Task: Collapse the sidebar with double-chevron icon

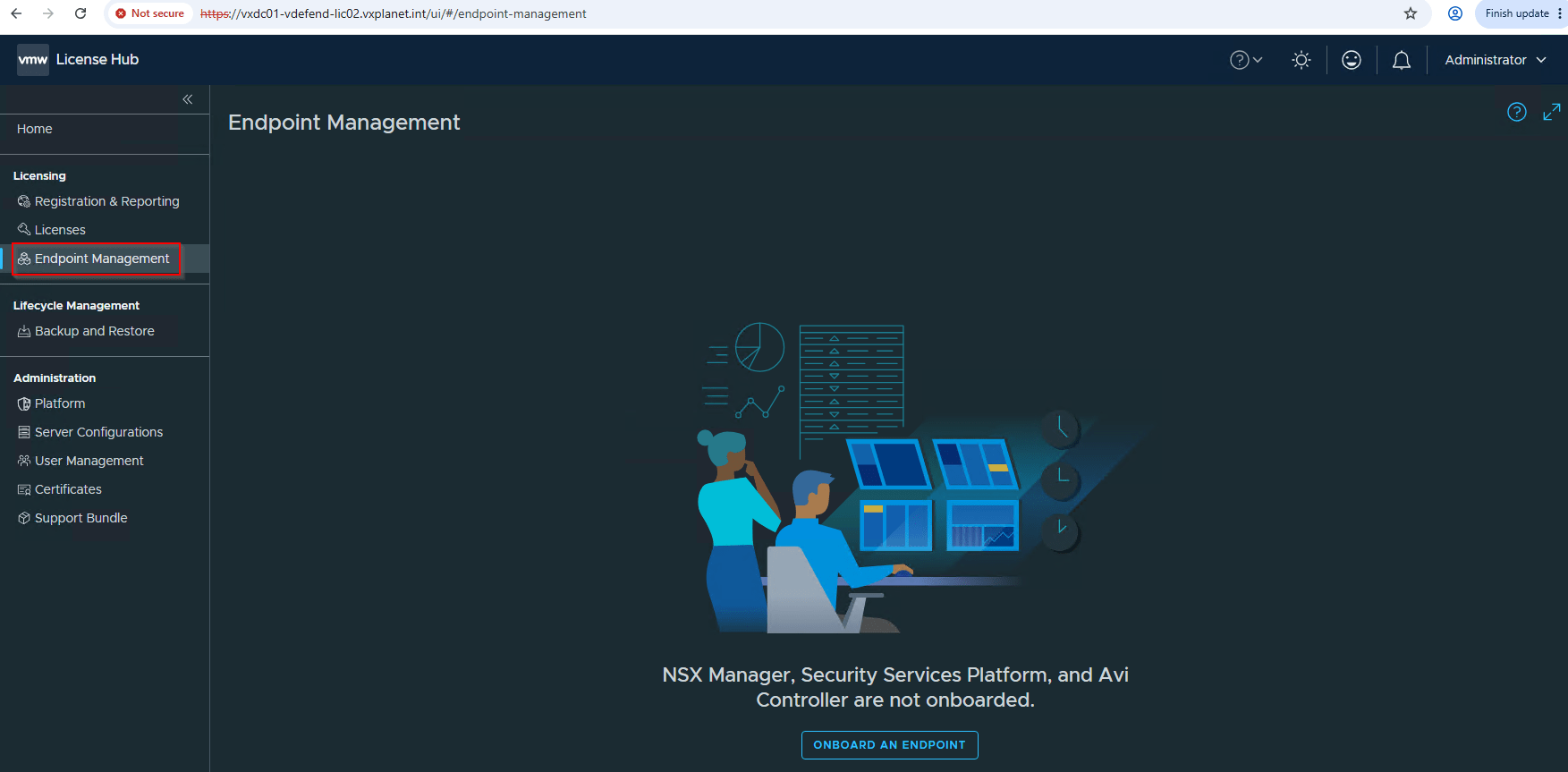Action: [x=188, y=99]
